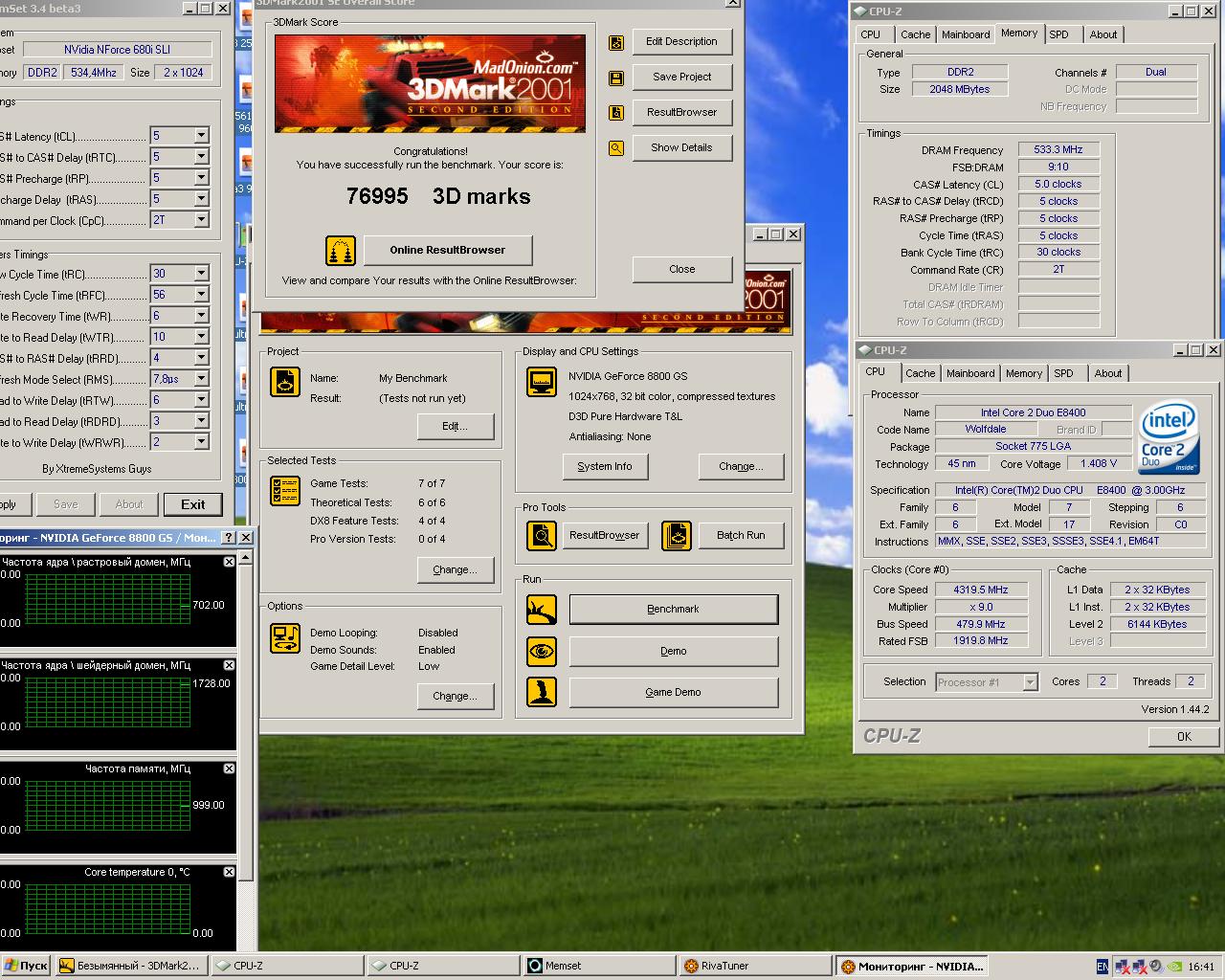
Task: Open the Processor #1 Selection dropdown in CPU-Z
Action: (1031, 682)
